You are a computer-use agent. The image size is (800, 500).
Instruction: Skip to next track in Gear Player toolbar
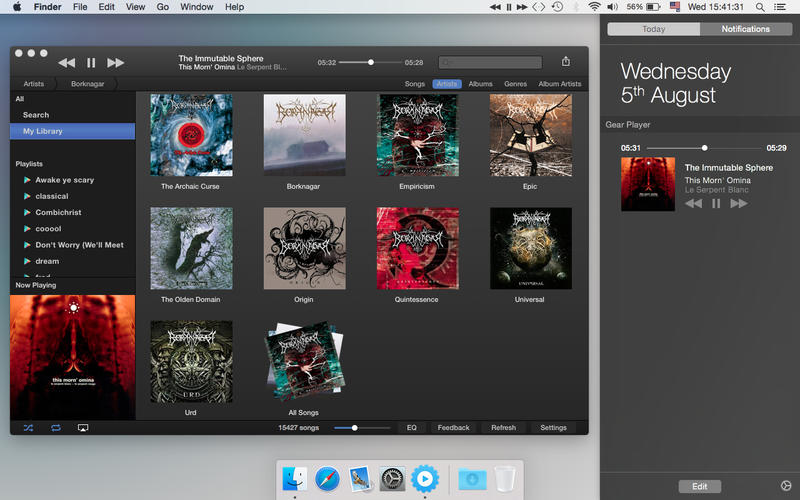click(x=115, y=63)
